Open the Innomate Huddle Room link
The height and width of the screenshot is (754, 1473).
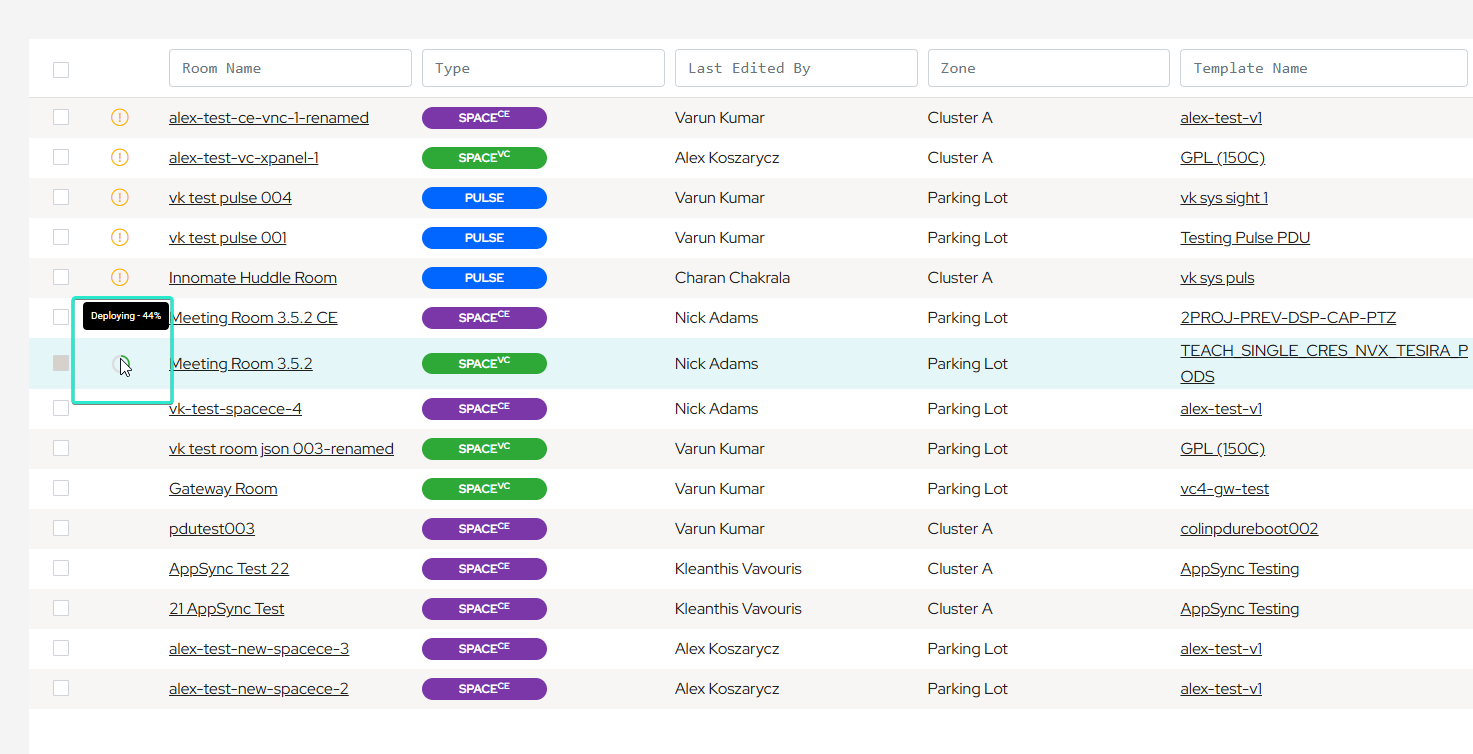coord(253,278)
